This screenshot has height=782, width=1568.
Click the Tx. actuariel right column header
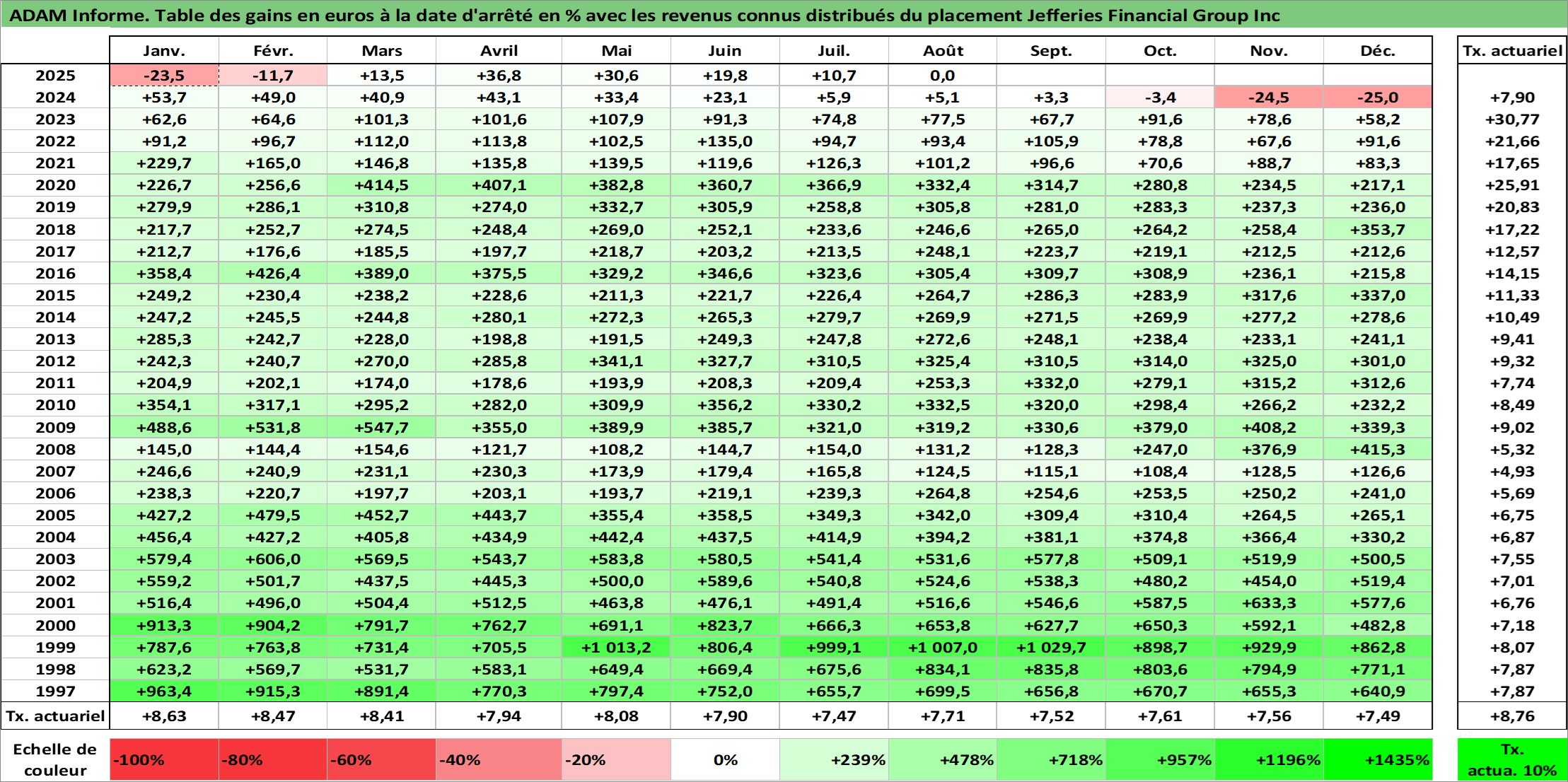1512,51
